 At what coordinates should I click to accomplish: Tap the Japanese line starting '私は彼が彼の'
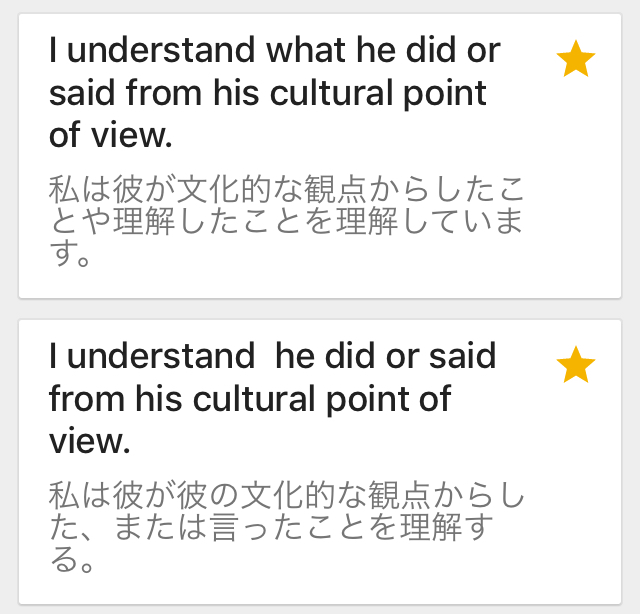coord(285,495)
